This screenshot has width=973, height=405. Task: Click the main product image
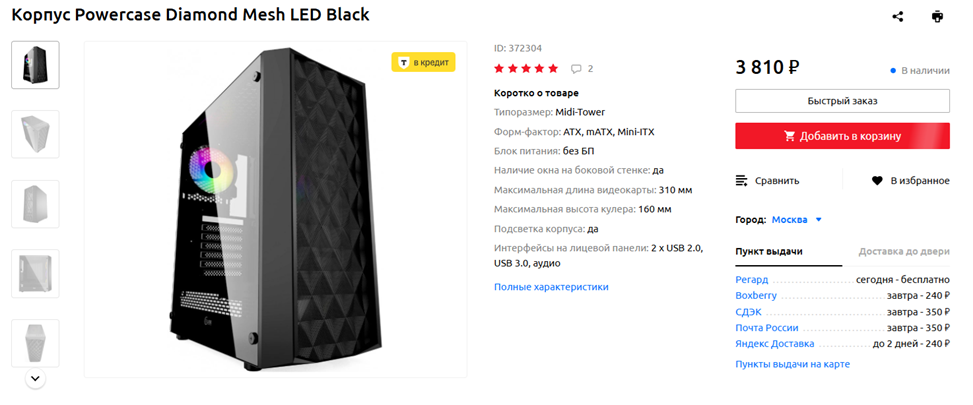point(275,210)
